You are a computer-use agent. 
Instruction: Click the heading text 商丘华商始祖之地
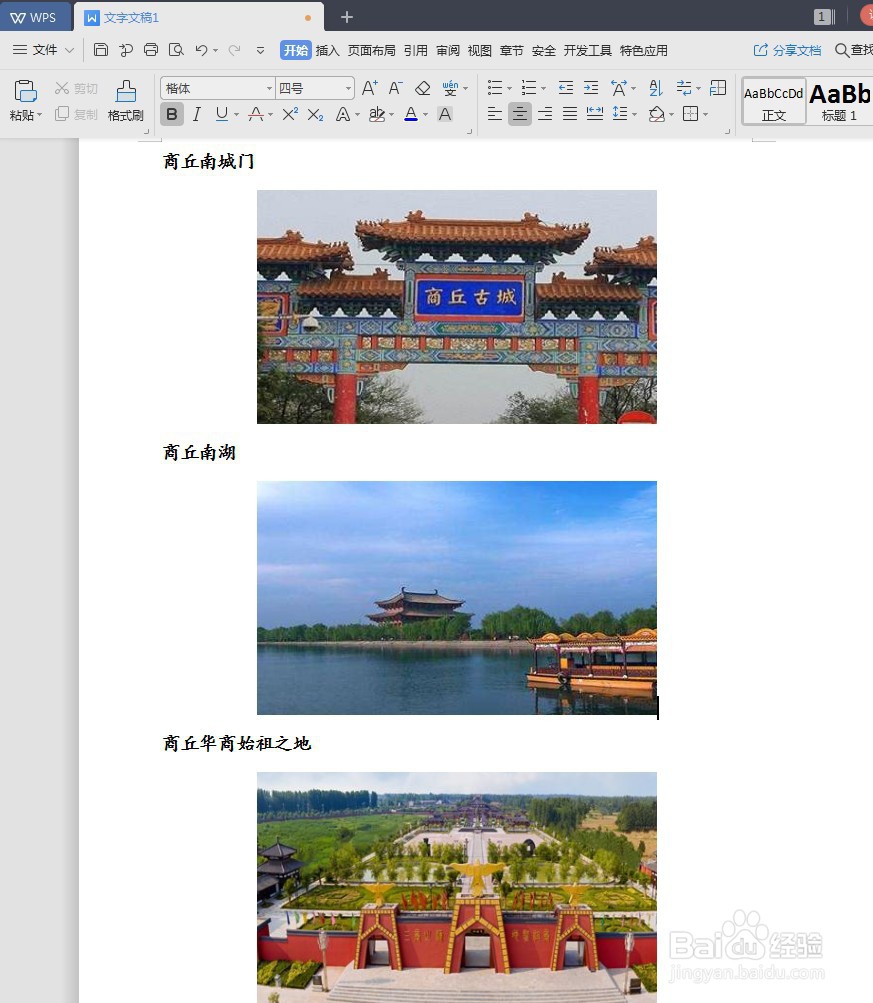coord(237,743)
